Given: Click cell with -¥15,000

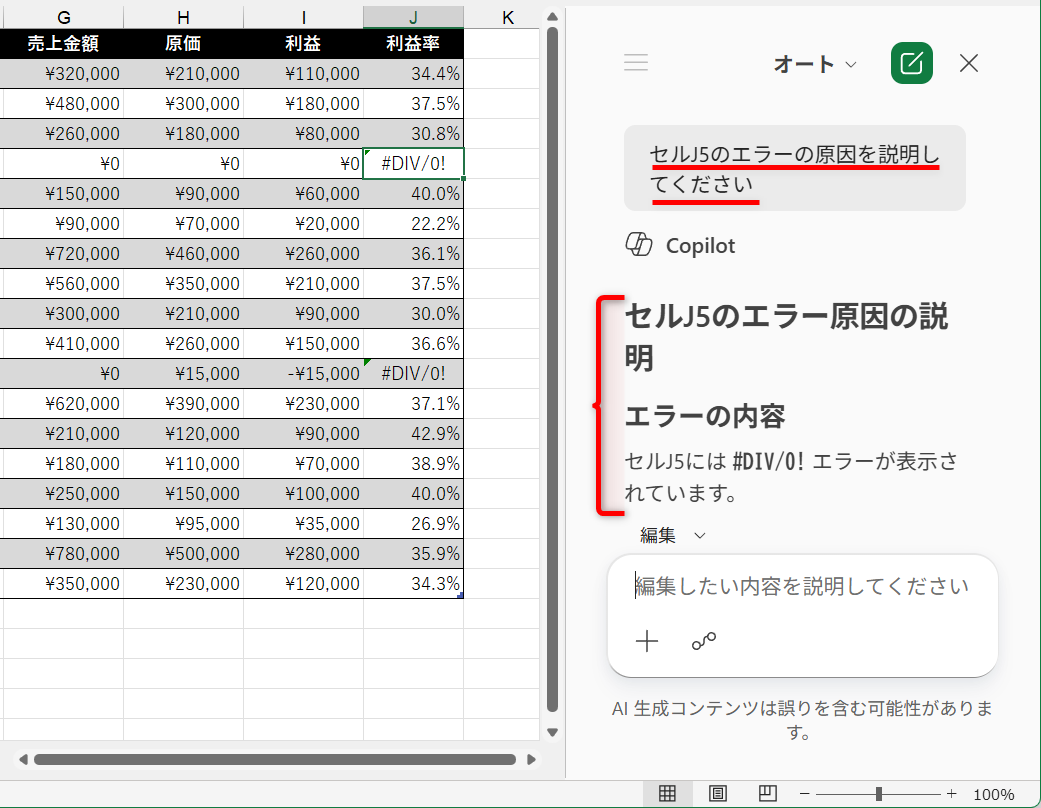Looking at the screenshot, I should pos(303,373).
